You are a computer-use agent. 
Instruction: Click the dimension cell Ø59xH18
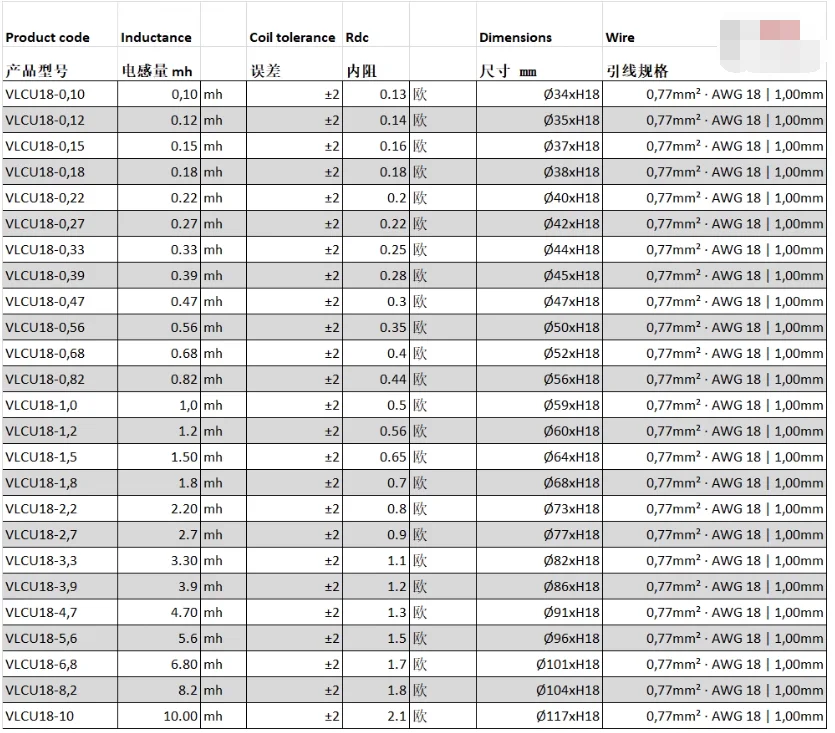[539, 405]
